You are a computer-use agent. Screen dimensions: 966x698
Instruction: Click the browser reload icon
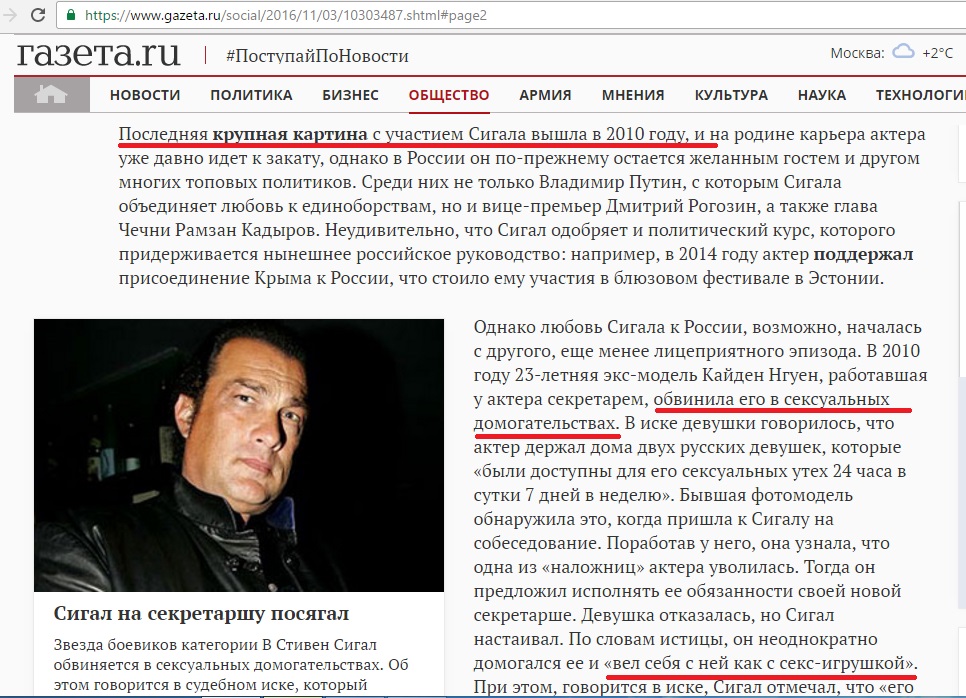pos(38,14)
